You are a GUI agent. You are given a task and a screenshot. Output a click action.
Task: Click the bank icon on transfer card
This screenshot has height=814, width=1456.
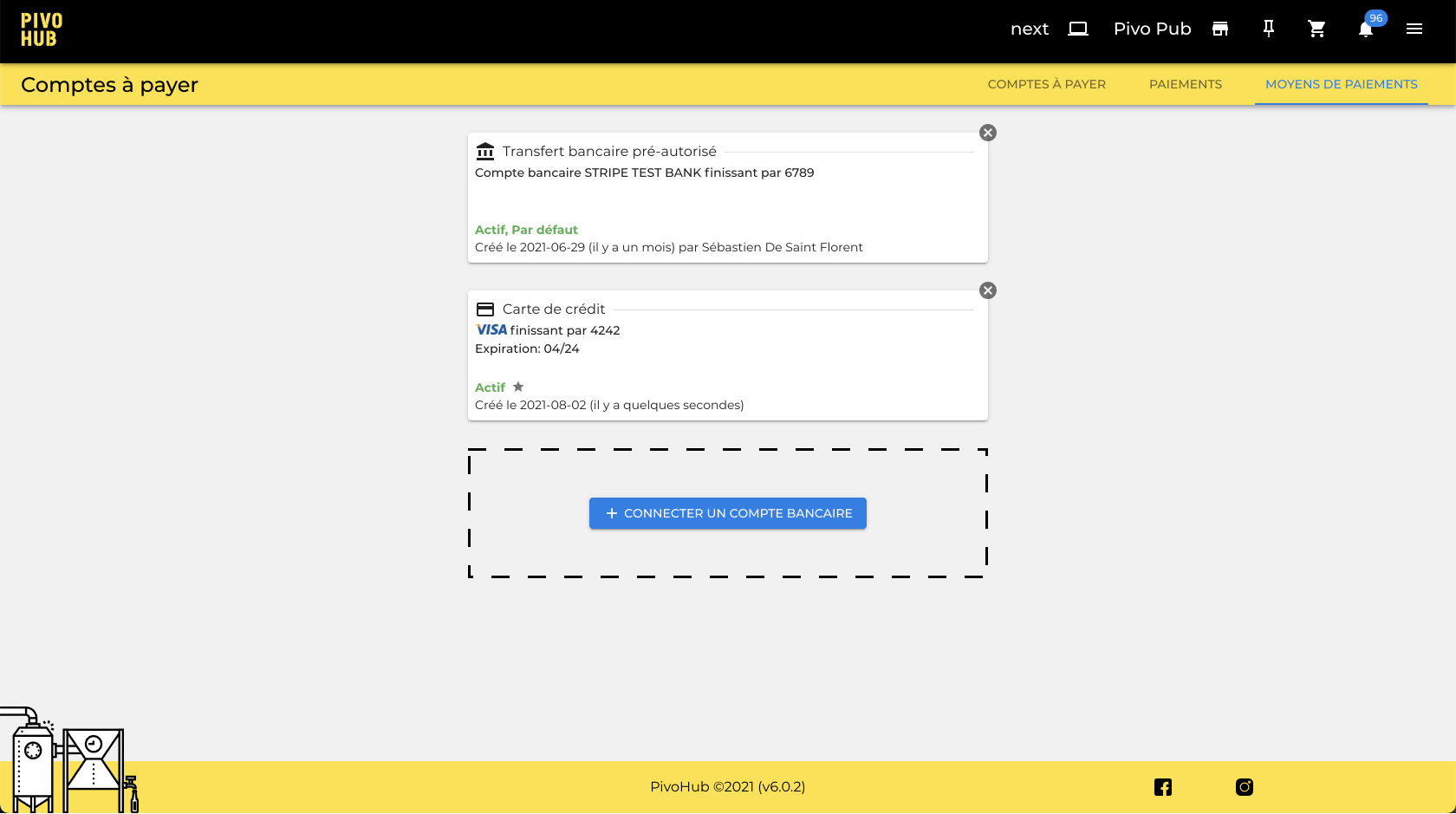coord(485,152)
